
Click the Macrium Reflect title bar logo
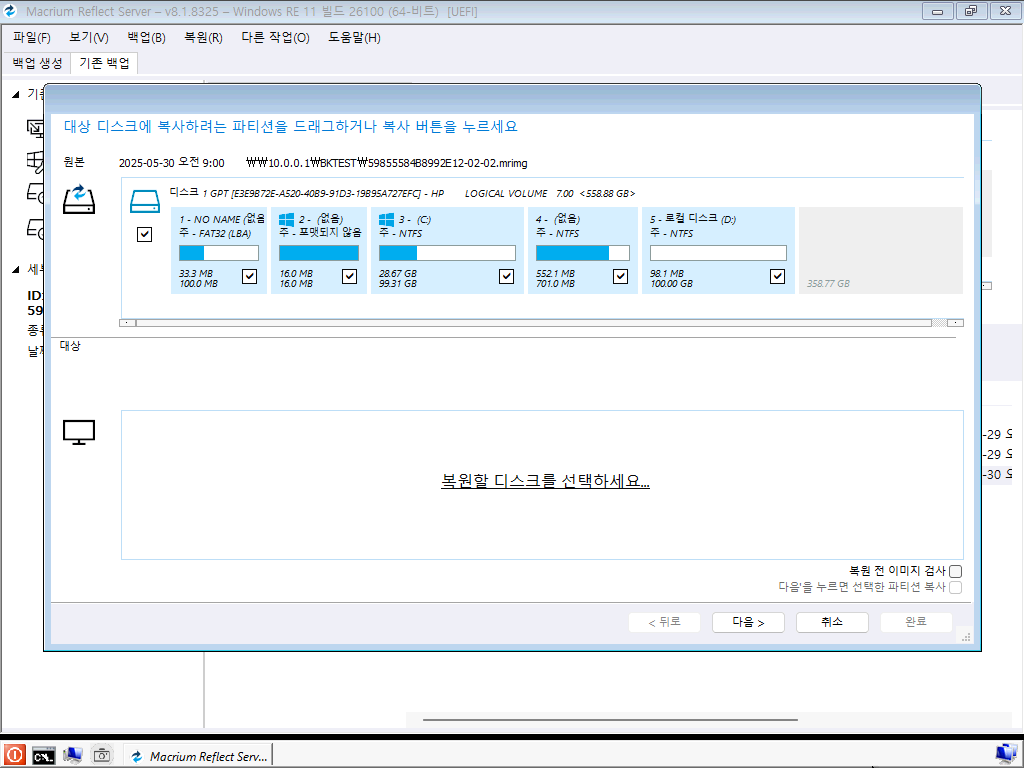tap(10, 11)
